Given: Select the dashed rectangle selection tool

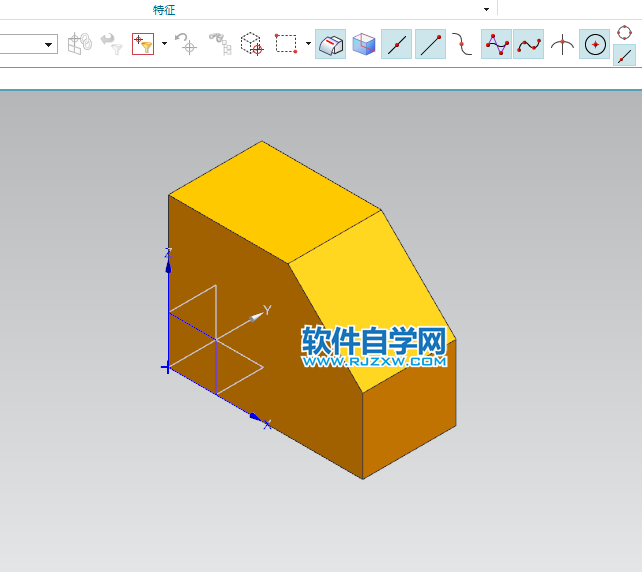Looking at the screenshot, I should (x=286, y=45).
